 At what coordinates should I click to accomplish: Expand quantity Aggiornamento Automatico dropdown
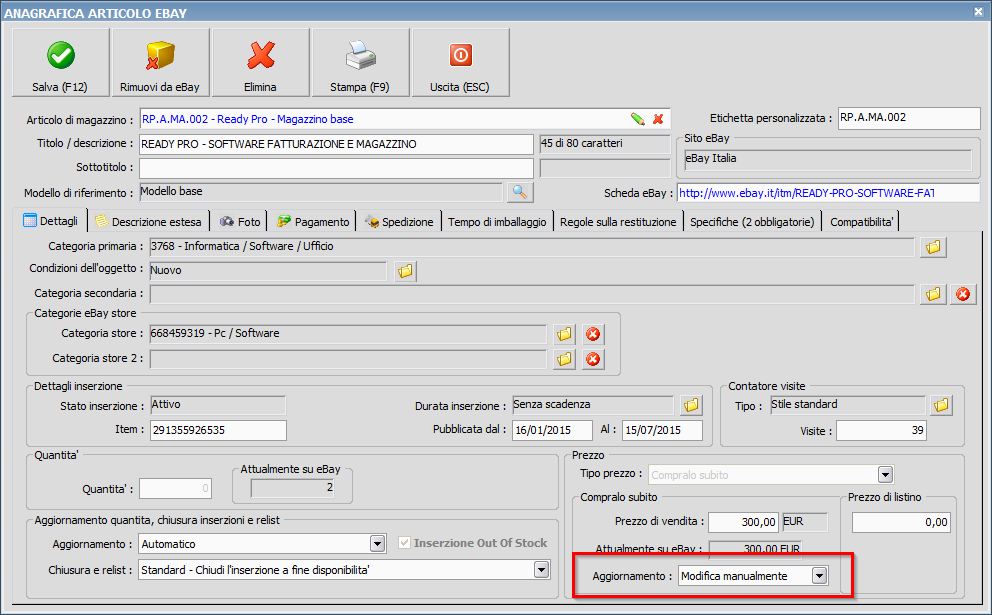pyautogui.click(x=377, y=544)
